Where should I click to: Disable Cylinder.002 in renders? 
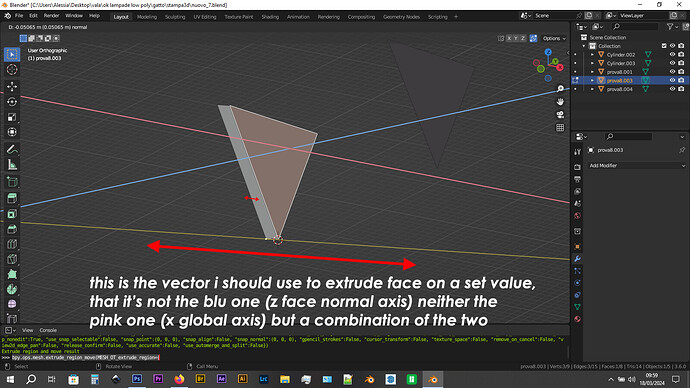coord(681,55)
